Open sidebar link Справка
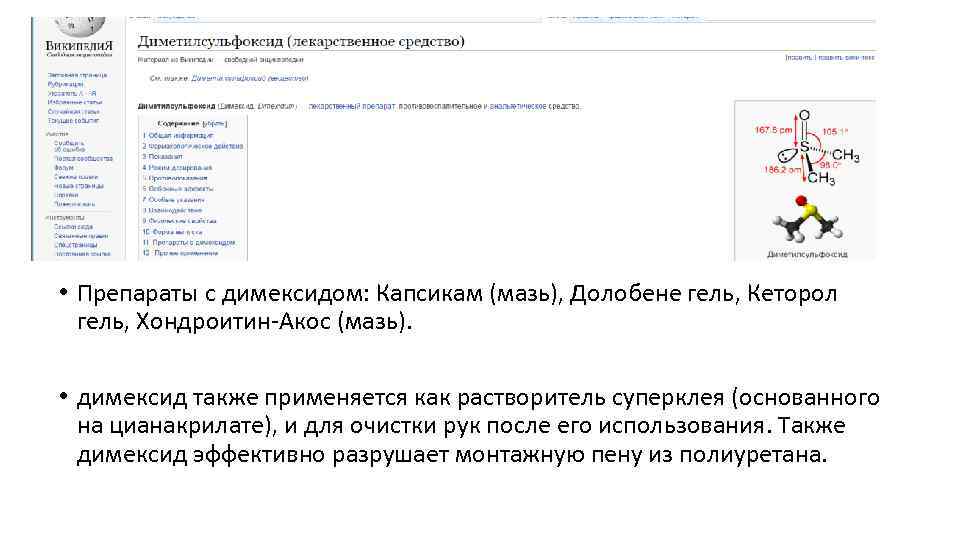960x540 pixels. [x=66, y=195]
